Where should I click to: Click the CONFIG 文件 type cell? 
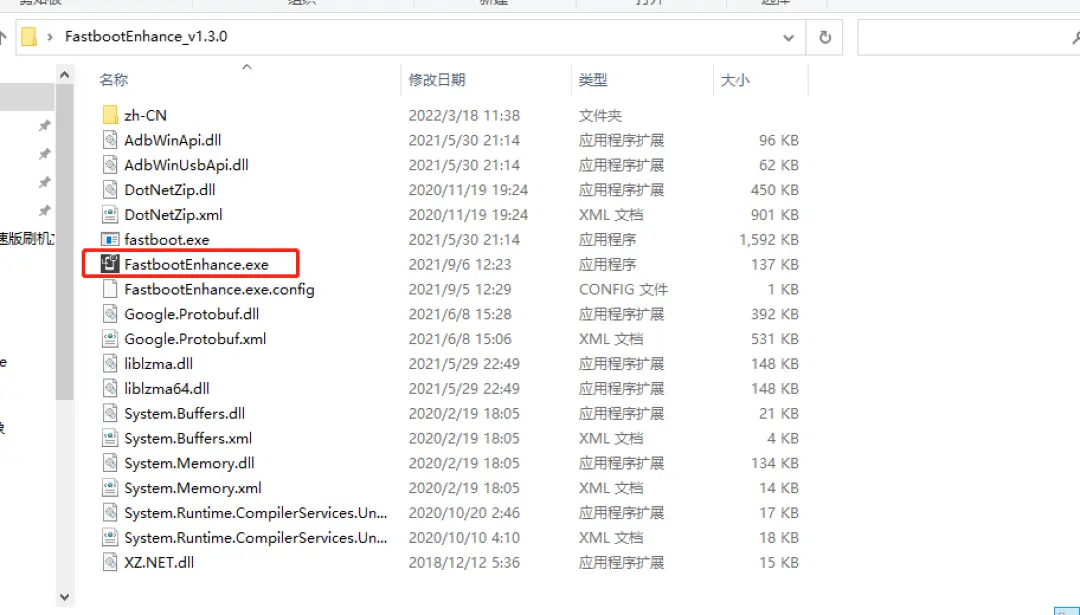623,289
